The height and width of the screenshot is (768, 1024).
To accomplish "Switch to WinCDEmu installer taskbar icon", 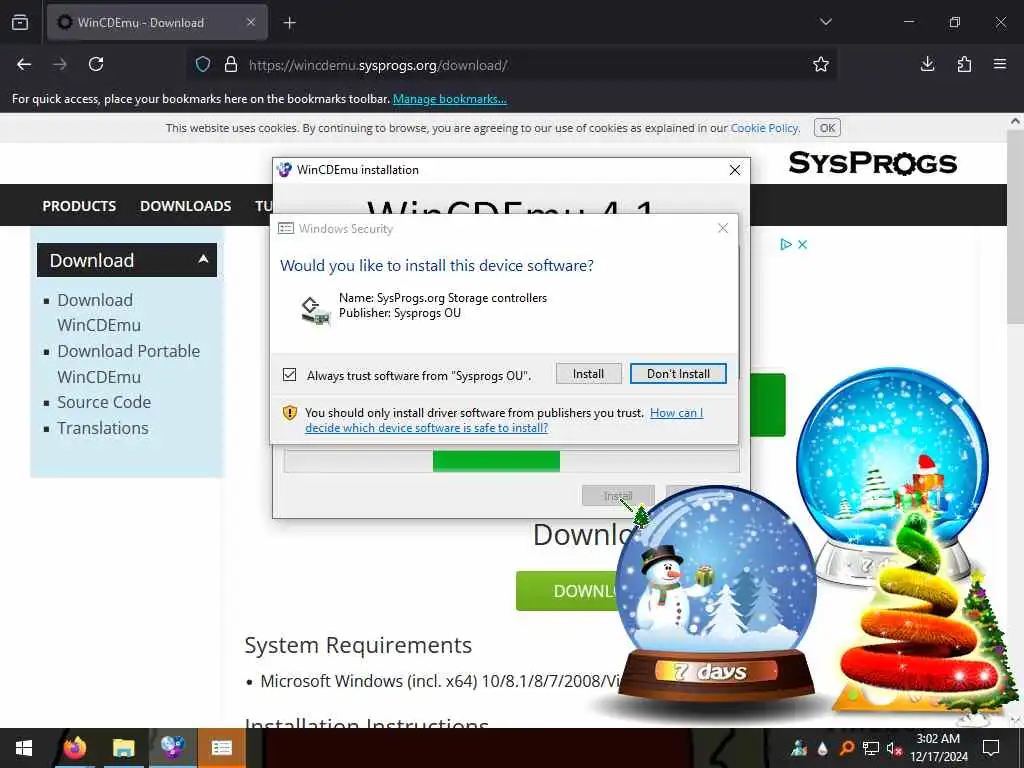I will [172, 748].
